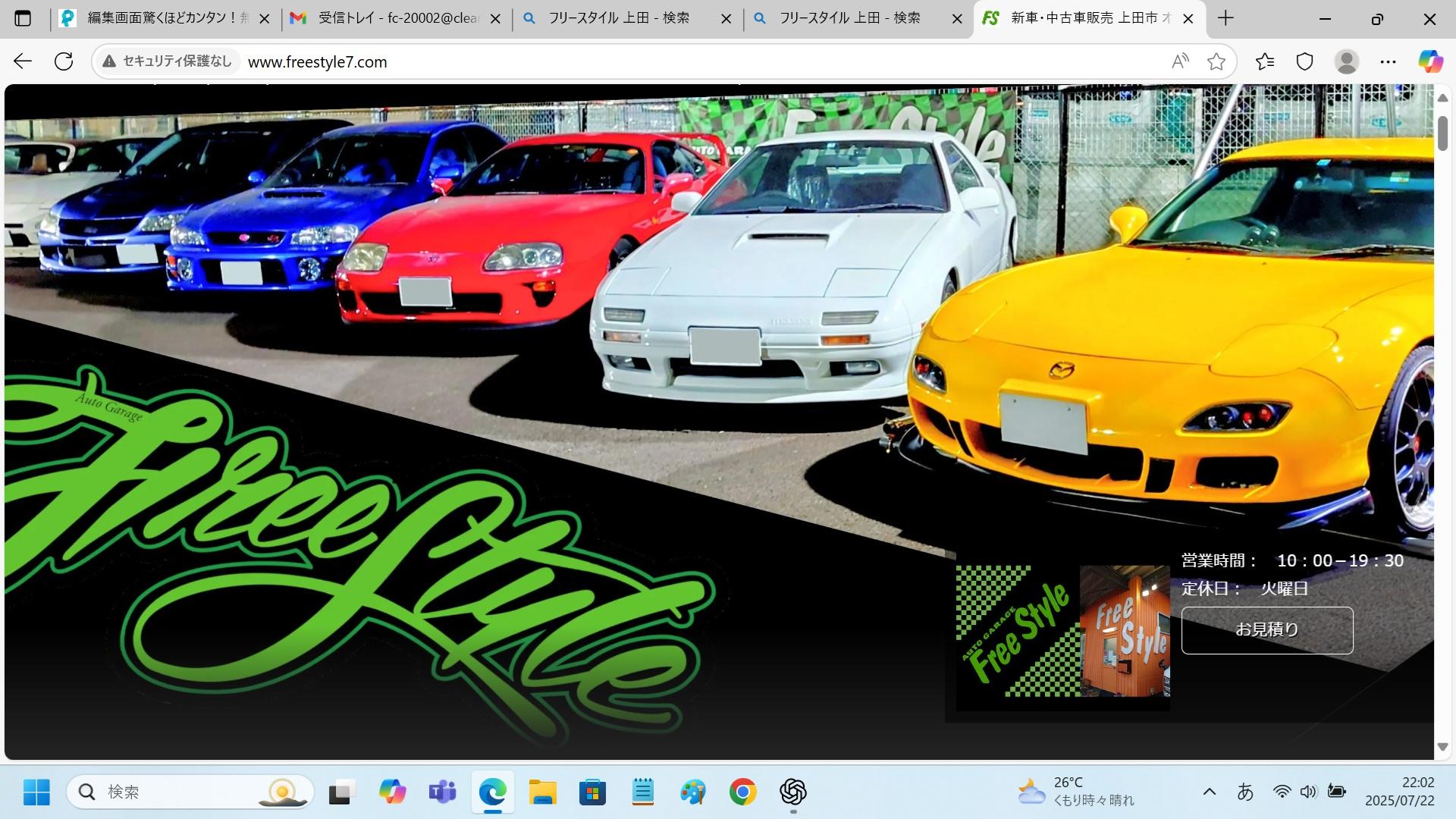
Task: Close the '編集画面驚くほどカンタン' tab
Action: point(265,19)
